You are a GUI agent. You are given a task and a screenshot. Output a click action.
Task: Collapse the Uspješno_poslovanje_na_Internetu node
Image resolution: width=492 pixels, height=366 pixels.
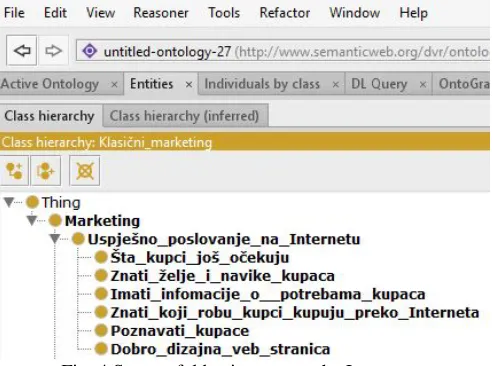coord(55,239)
